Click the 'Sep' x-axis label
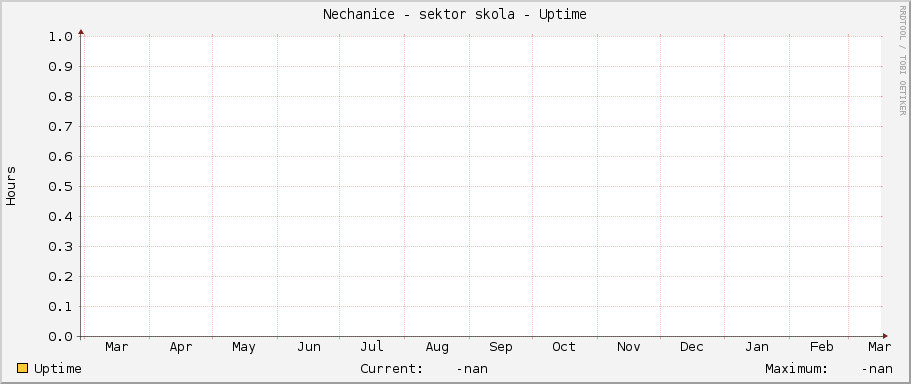 tap(501, 347)
